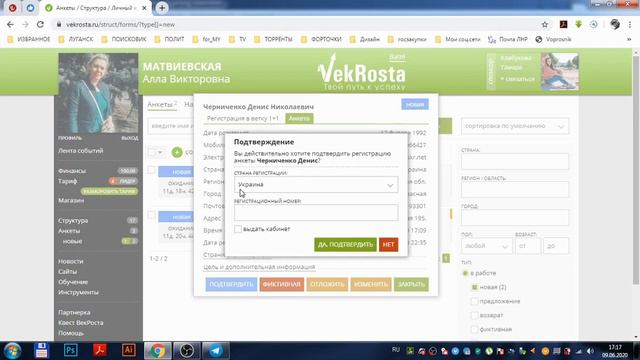Expand the bookmarks overflow chevron

629,39
